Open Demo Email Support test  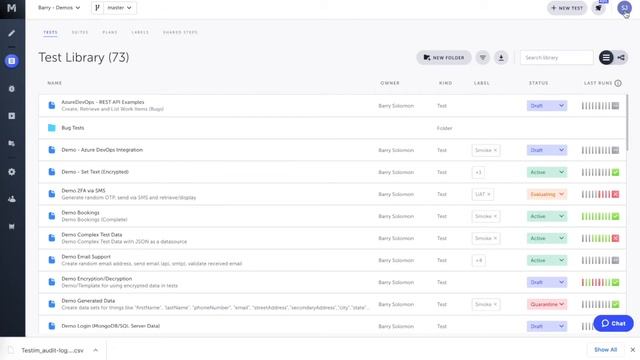(86, 257)
